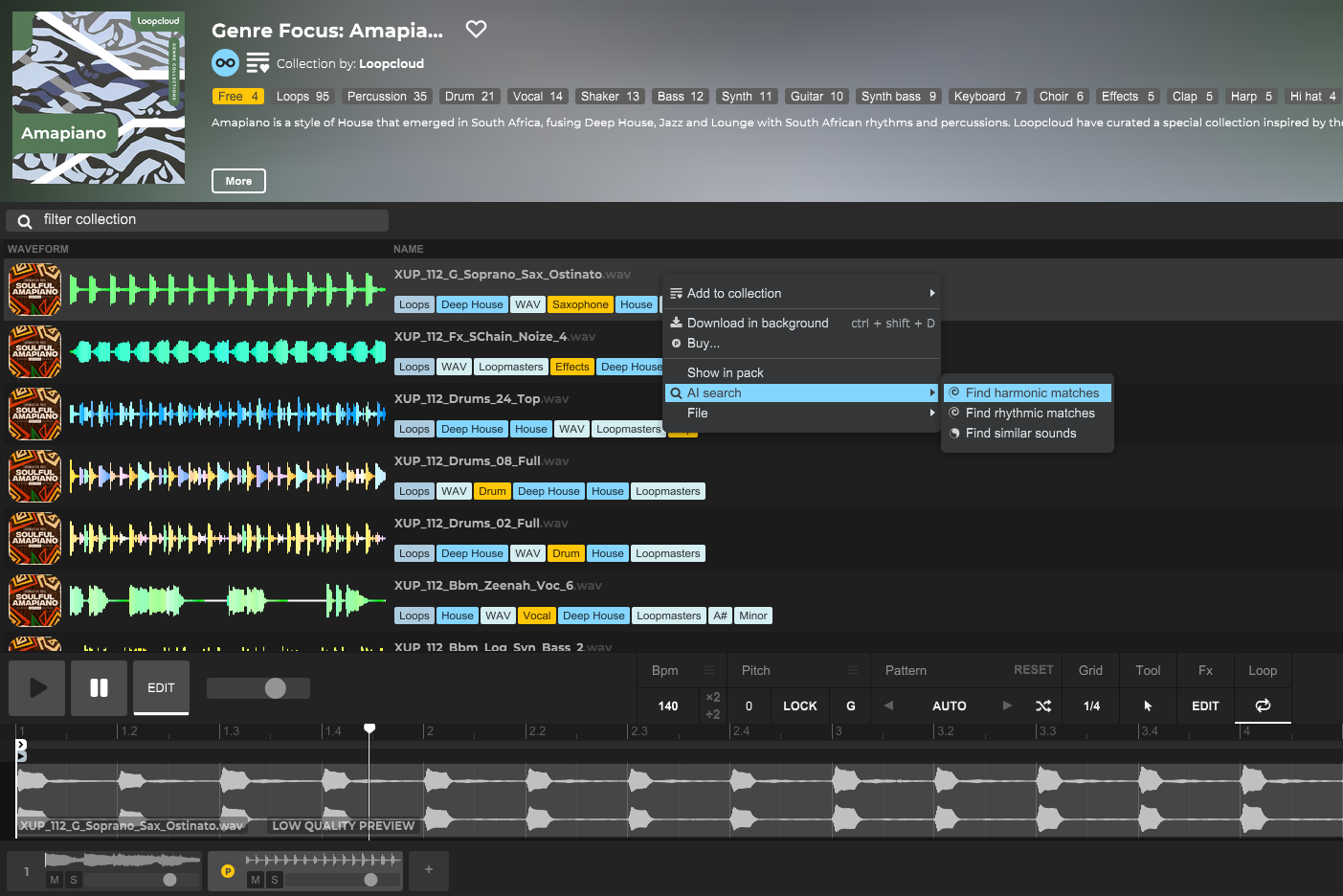Double the tempo with ×2
Viewport: 1343px width, 896px height.
(x=712, y=697)
